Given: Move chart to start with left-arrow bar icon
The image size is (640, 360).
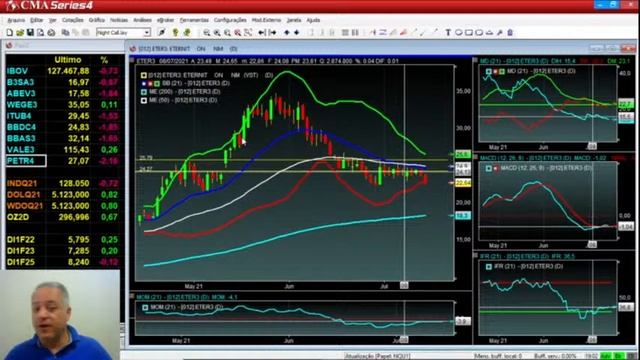Looking at the screenshot, I should [262, 33].
